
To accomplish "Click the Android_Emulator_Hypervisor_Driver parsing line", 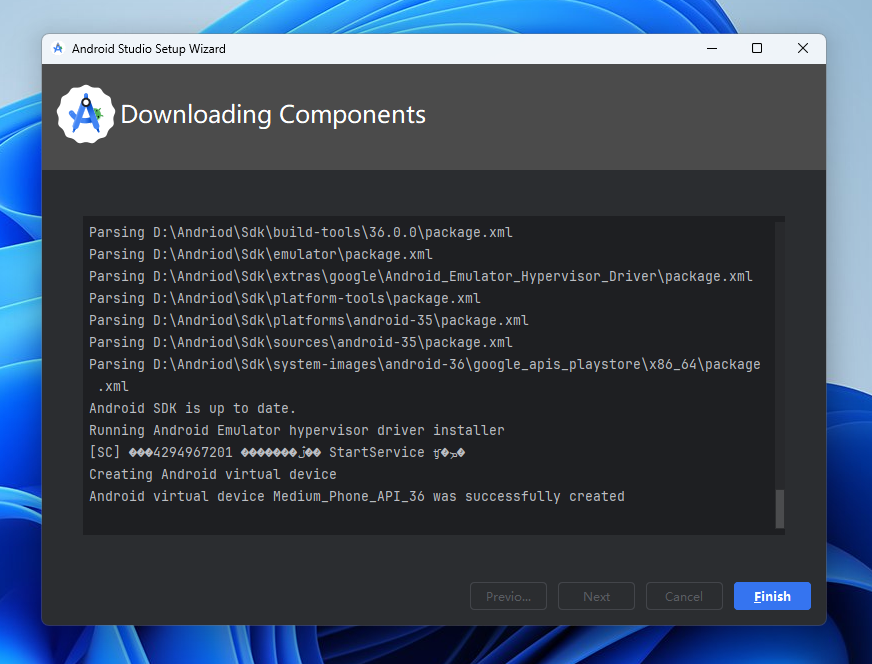I will click(x=421, y=276).
